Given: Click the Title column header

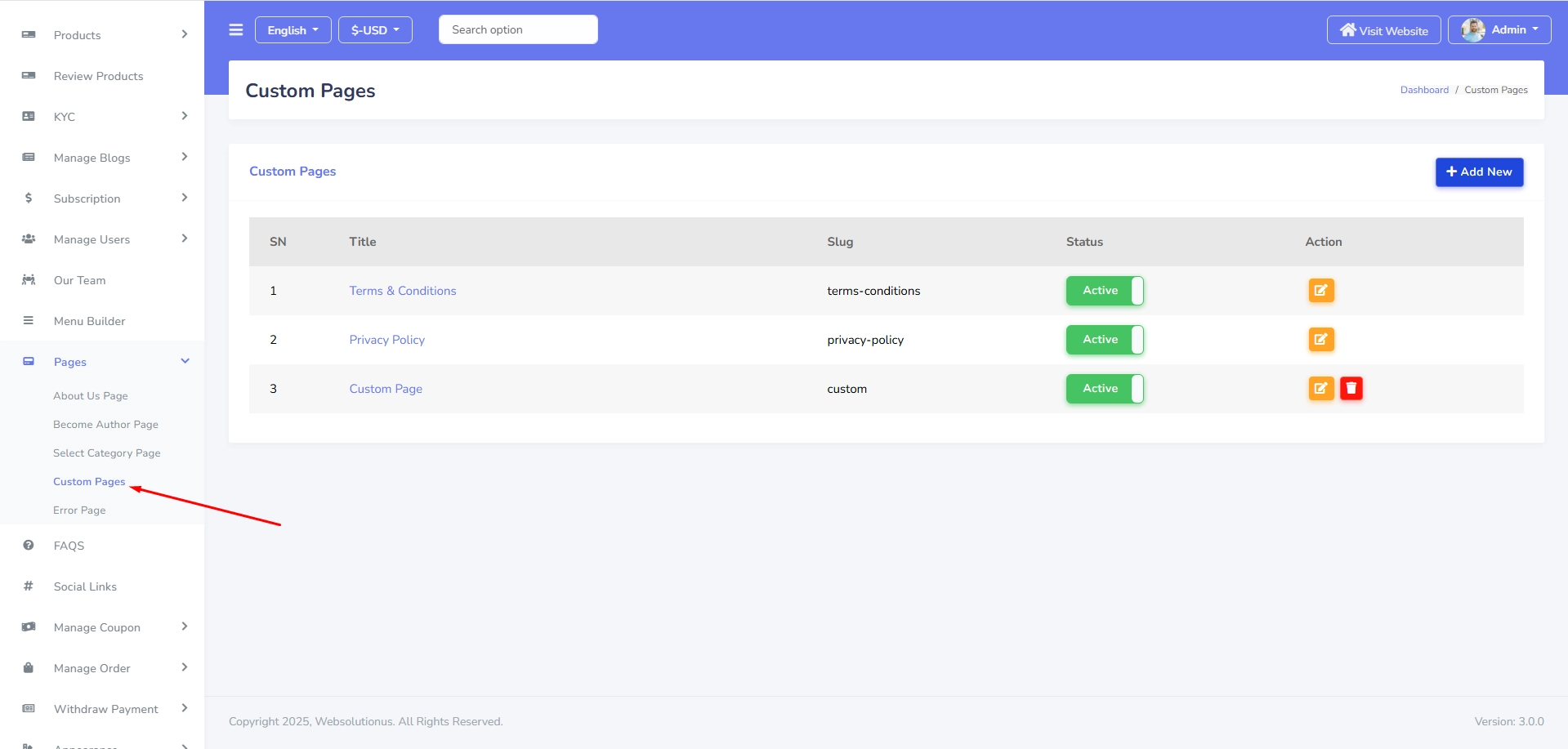Looking at the screenshot, I should [363, 242].
